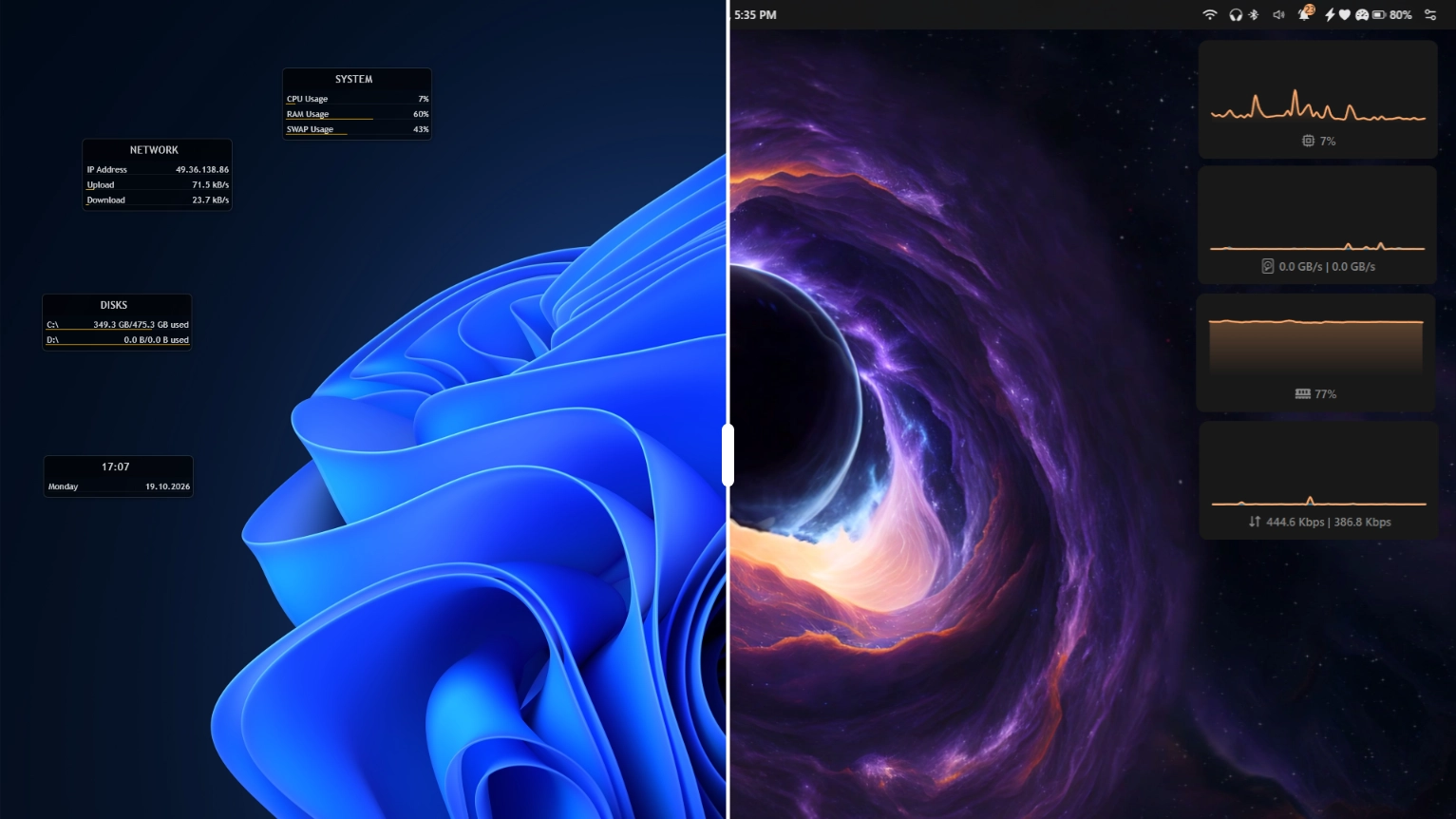1456x819 pixels.
Task: Click the 43% SWAP value in SYSTEM widget
Action: tap(421, 129)
